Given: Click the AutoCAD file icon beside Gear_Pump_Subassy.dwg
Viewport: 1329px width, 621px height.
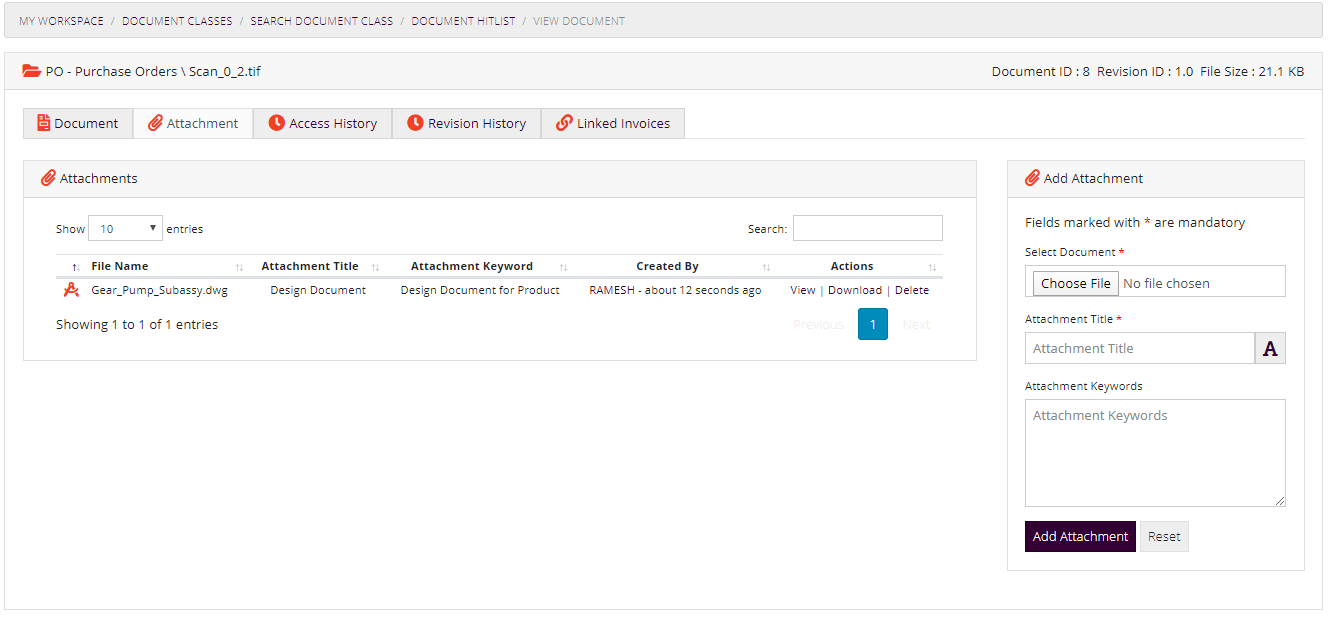Looking at the screenshot, I should pos(71,290).
